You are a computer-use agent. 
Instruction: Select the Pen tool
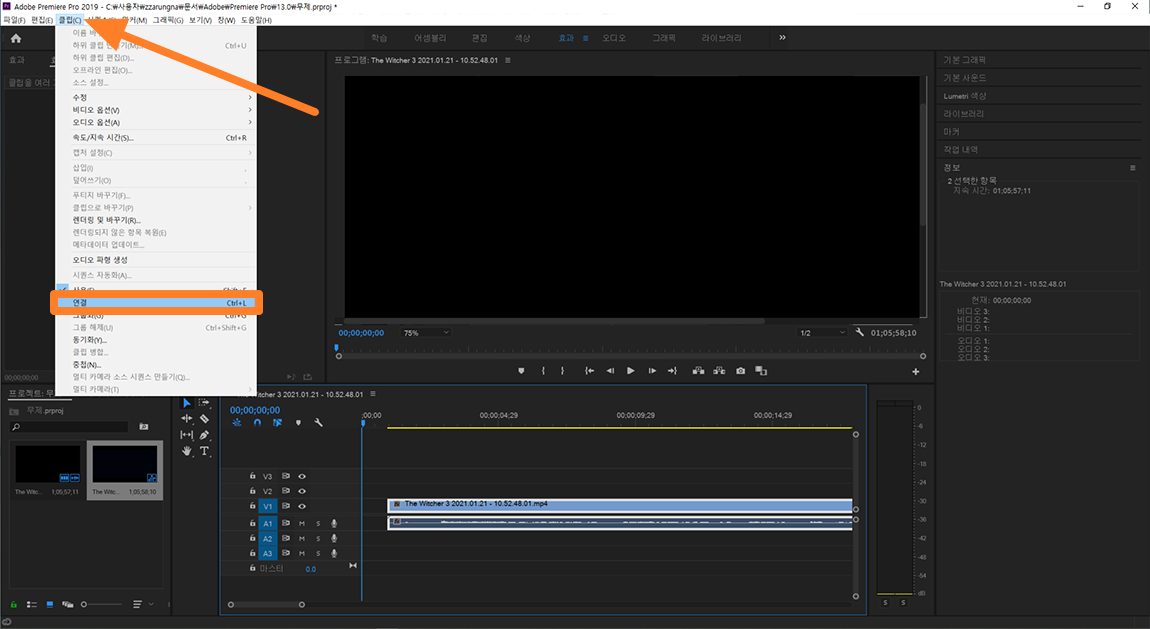[205, 435]
